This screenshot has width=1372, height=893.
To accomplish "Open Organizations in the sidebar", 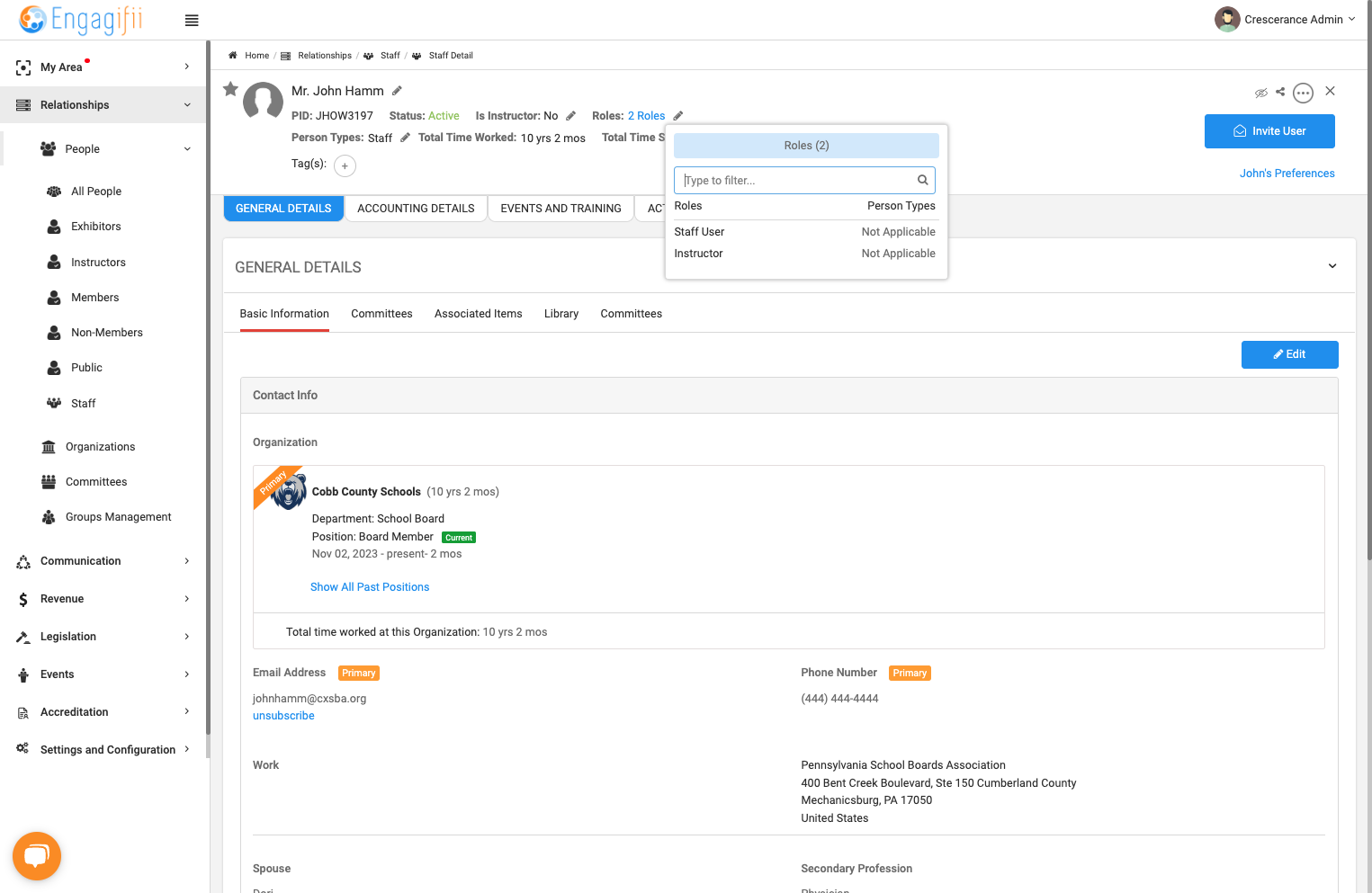I will (100, 447).
